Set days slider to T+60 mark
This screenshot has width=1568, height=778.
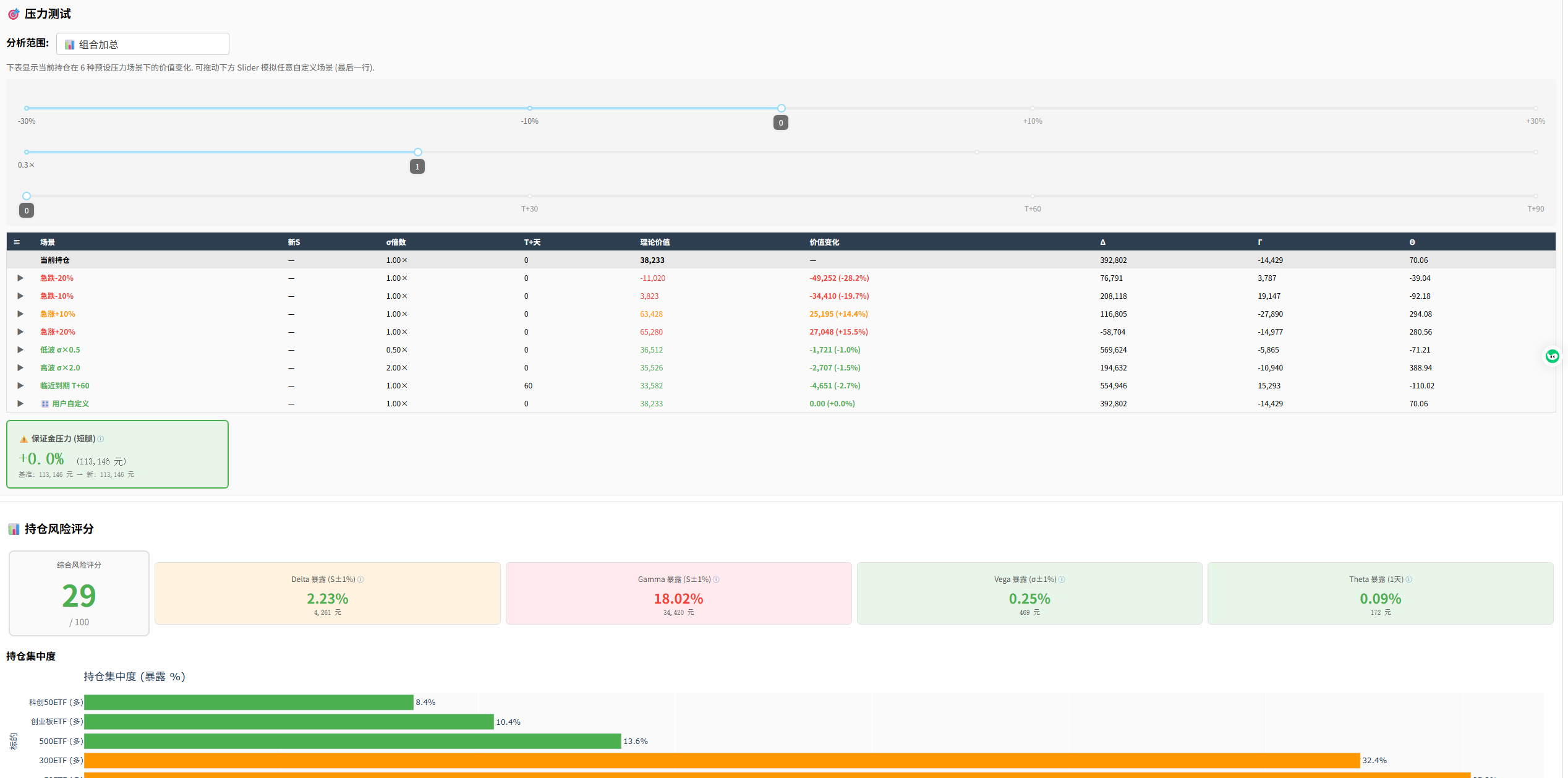click(1033, 196)
